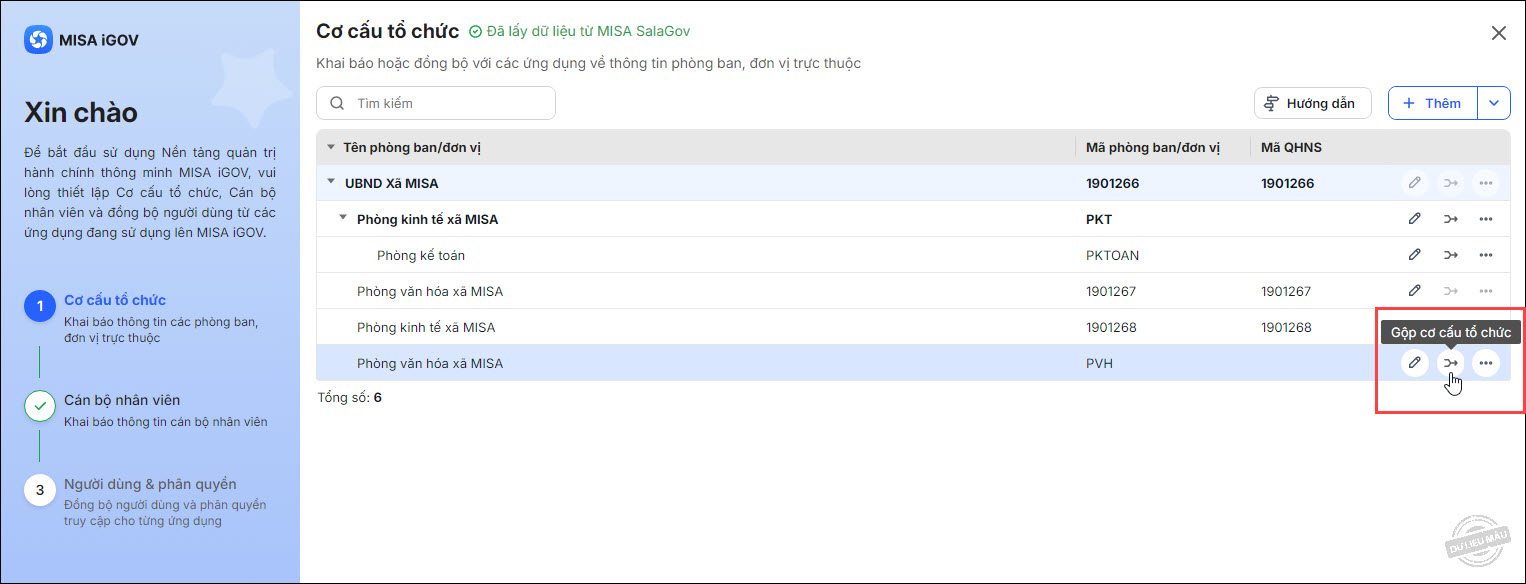Edit the 1901267 Phòng văn hóa row
Image resolution: width=1526 pixels, height=584 pixels.
click(1414, 291)
